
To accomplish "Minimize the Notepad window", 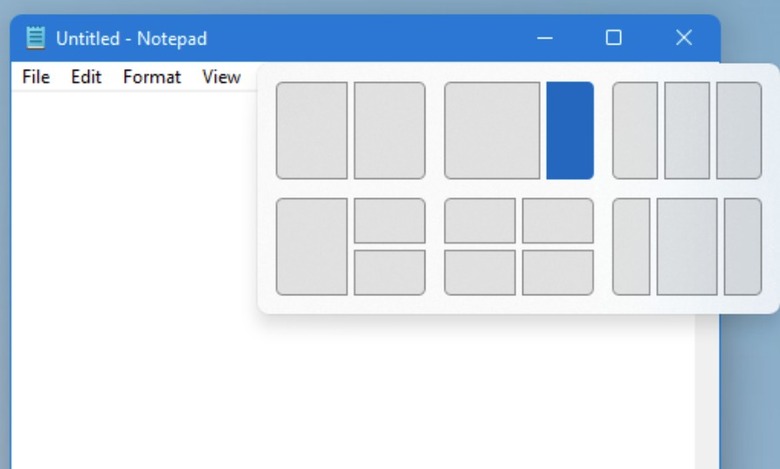I will tap(545, 38).
